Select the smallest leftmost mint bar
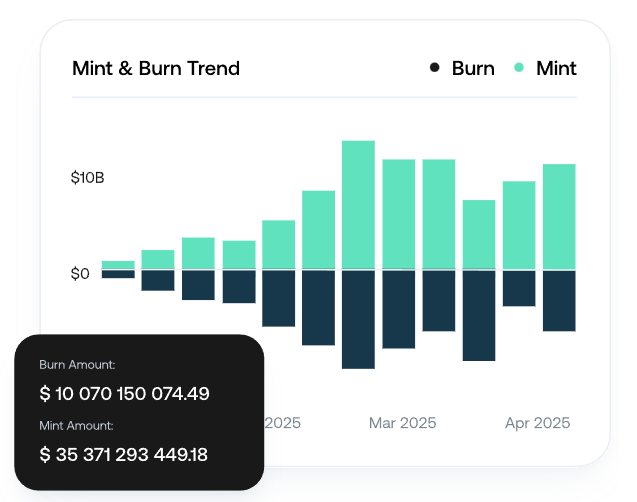 pyautogui.click(x=118, y=265)
